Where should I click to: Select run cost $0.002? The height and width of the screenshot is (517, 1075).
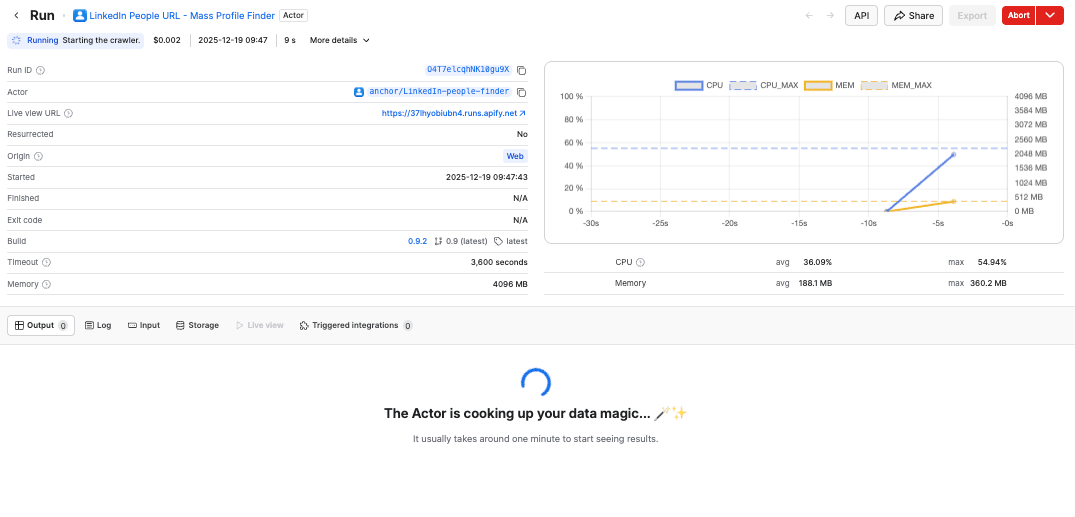pos(167,40)
